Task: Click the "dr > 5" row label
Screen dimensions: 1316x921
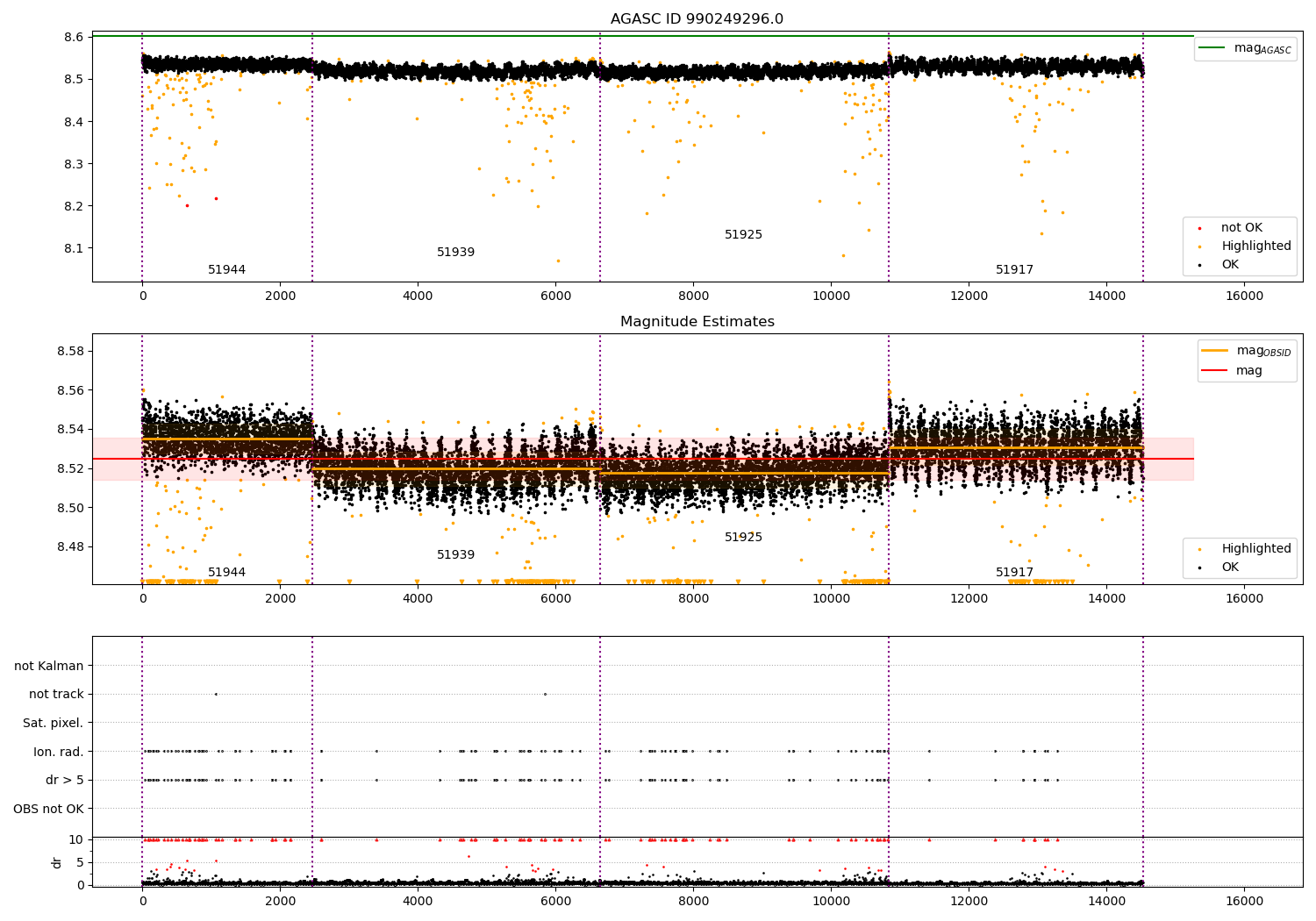Action: pyautogui.click(x=65, y=780)
